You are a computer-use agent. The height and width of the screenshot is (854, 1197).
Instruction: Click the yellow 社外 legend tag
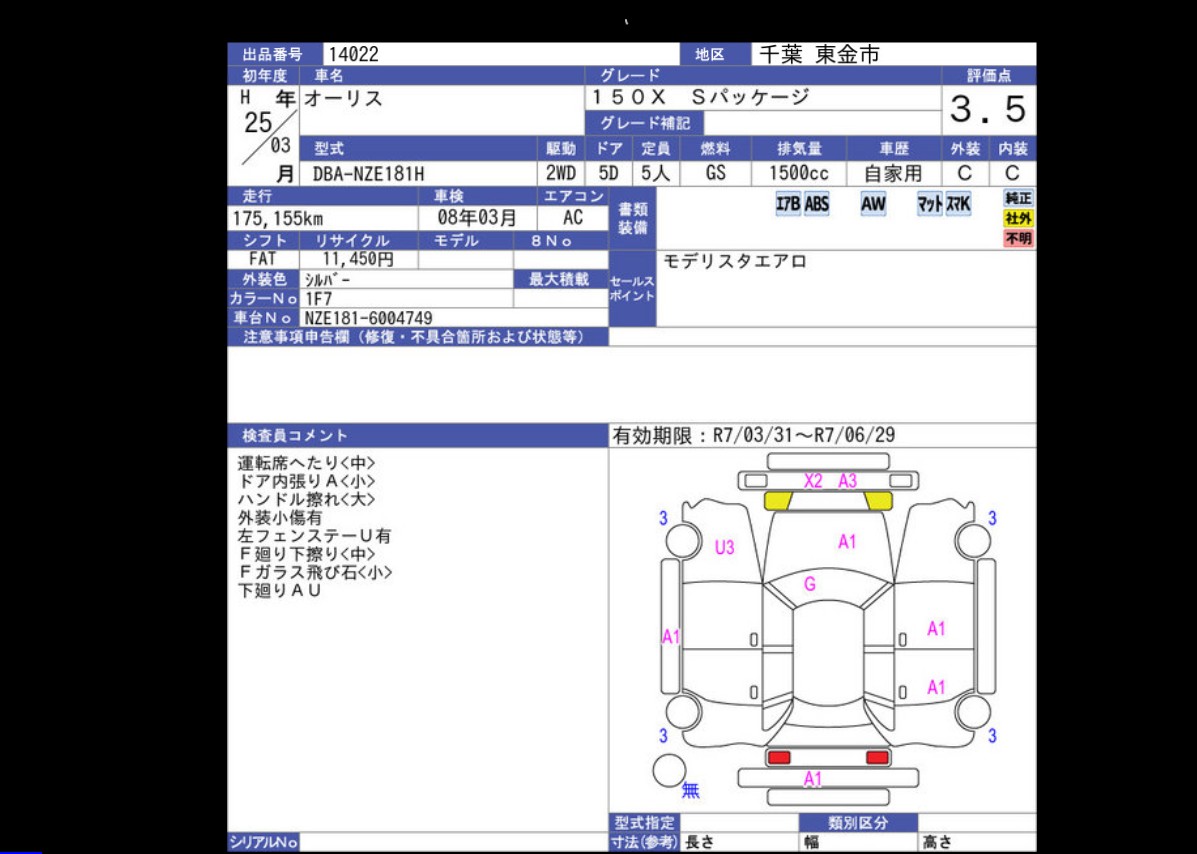pyautogui.click(x=1018, y=218)
